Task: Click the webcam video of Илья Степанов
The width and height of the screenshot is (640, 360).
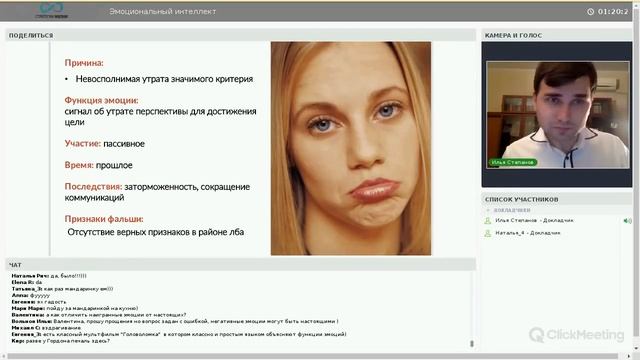Action: coord(558,115)
